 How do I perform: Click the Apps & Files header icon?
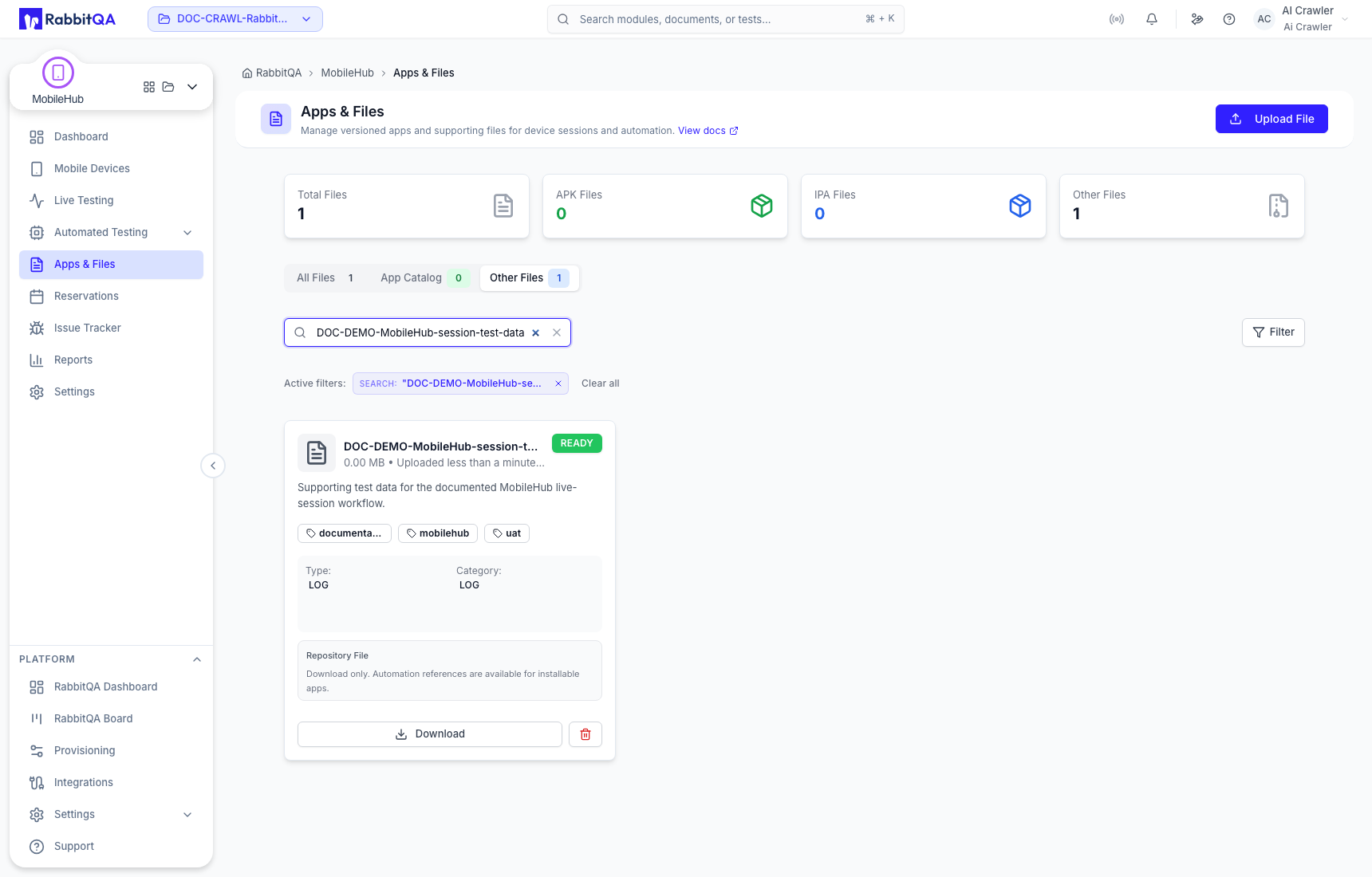pos(276,119)
